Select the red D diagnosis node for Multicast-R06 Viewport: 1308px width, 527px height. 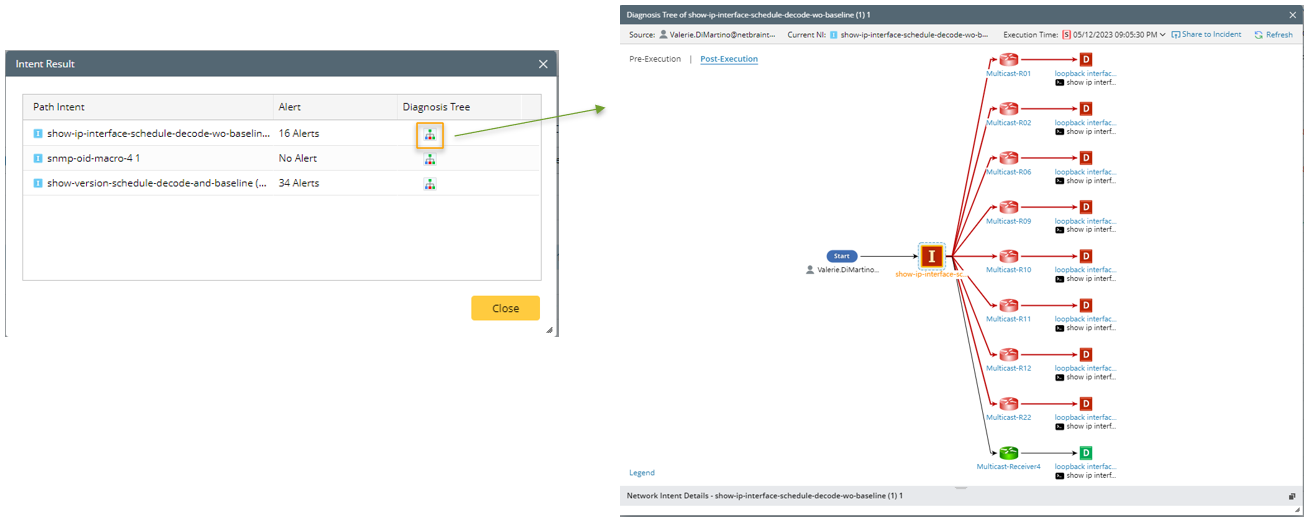pyautogui.click(x=1085, y=158)
